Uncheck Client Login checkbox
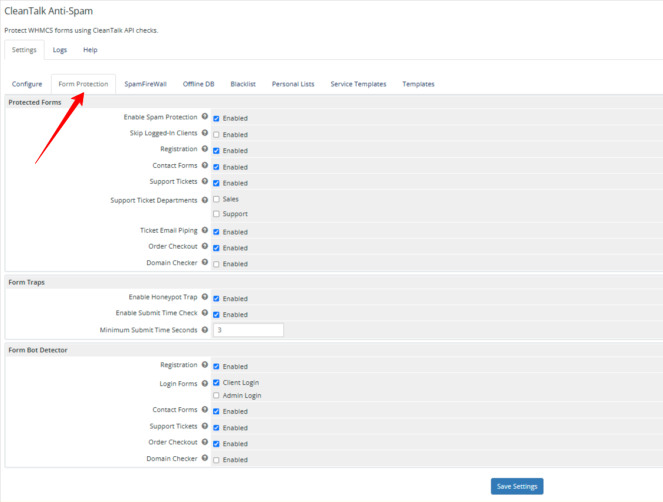663x502 pixels. point(216,382)
